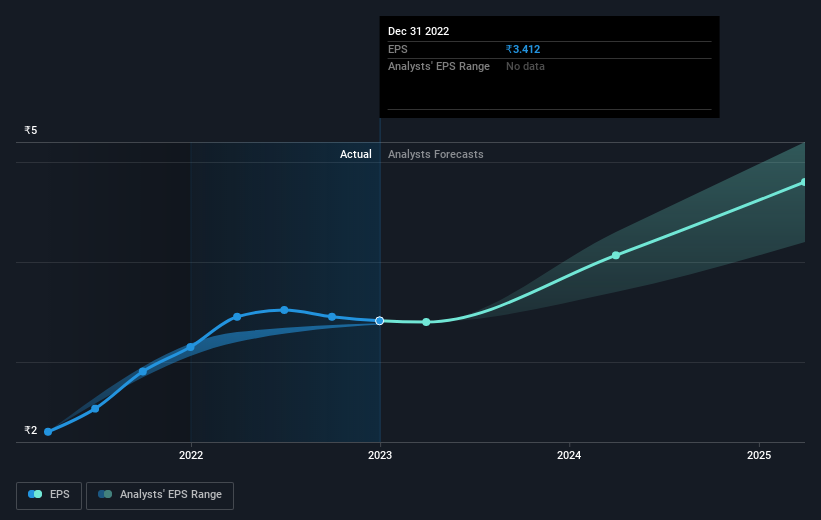Click the EPS row label in tooltip

(397, 49)
